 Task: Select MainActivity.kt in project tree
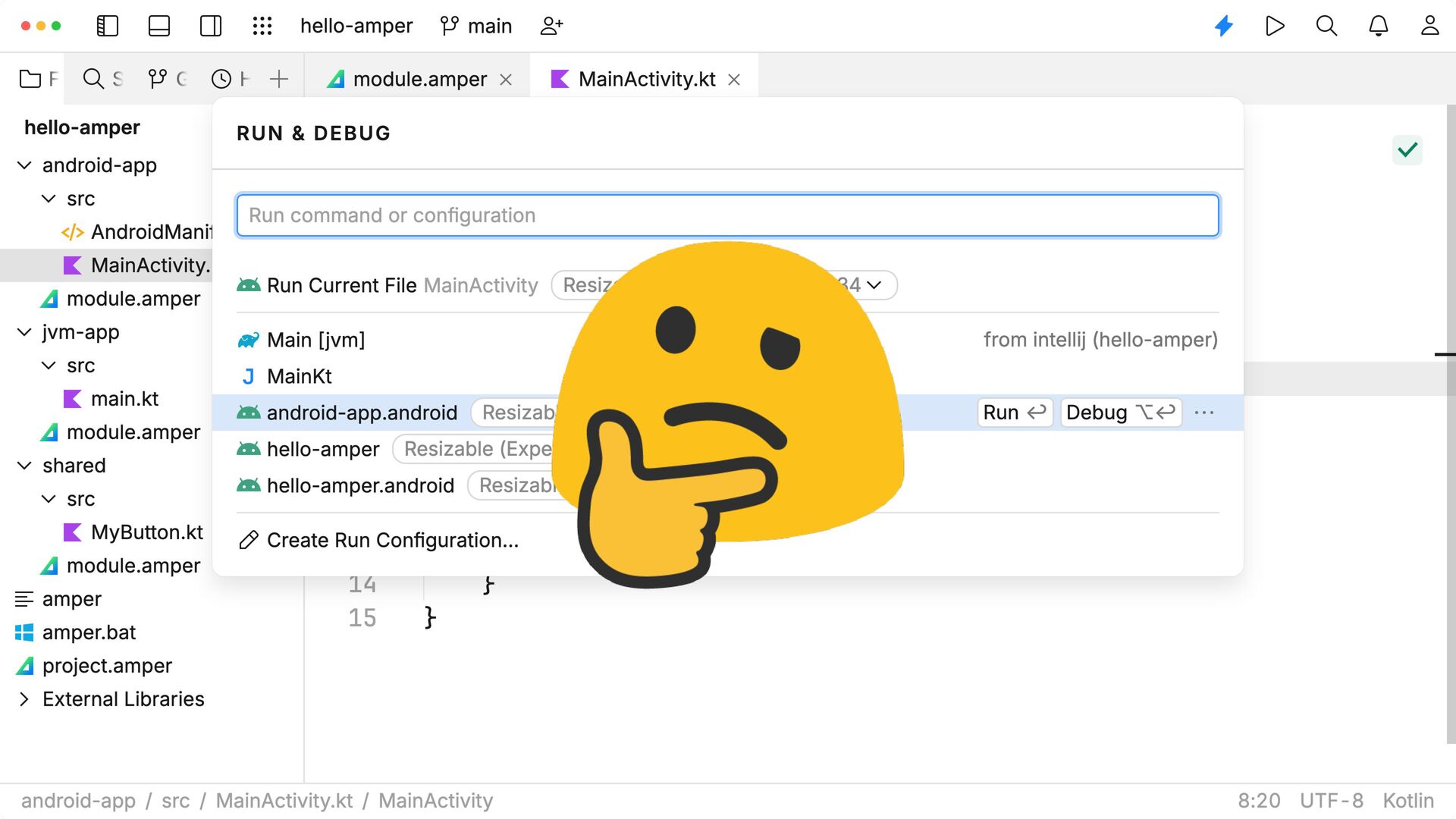pyautogui.click(x=106, y=265)
